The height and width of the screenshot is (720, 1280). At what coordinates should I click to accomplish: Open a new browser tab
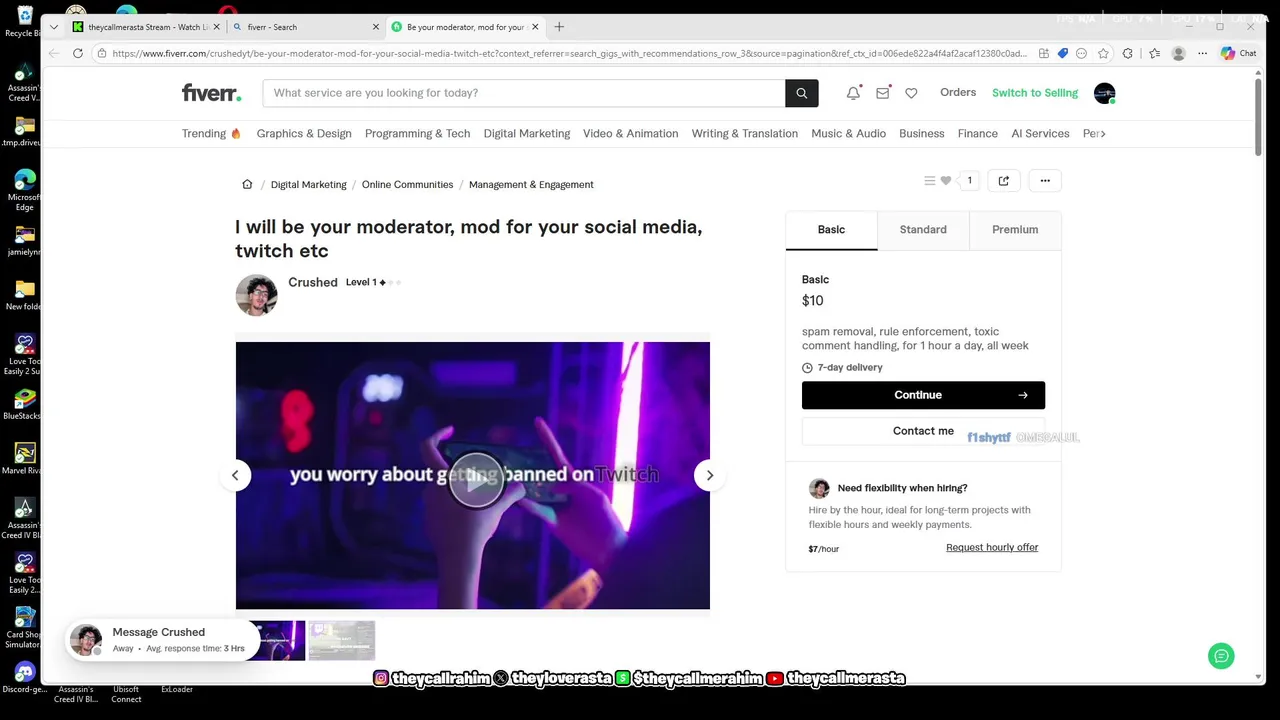[559, 27]
